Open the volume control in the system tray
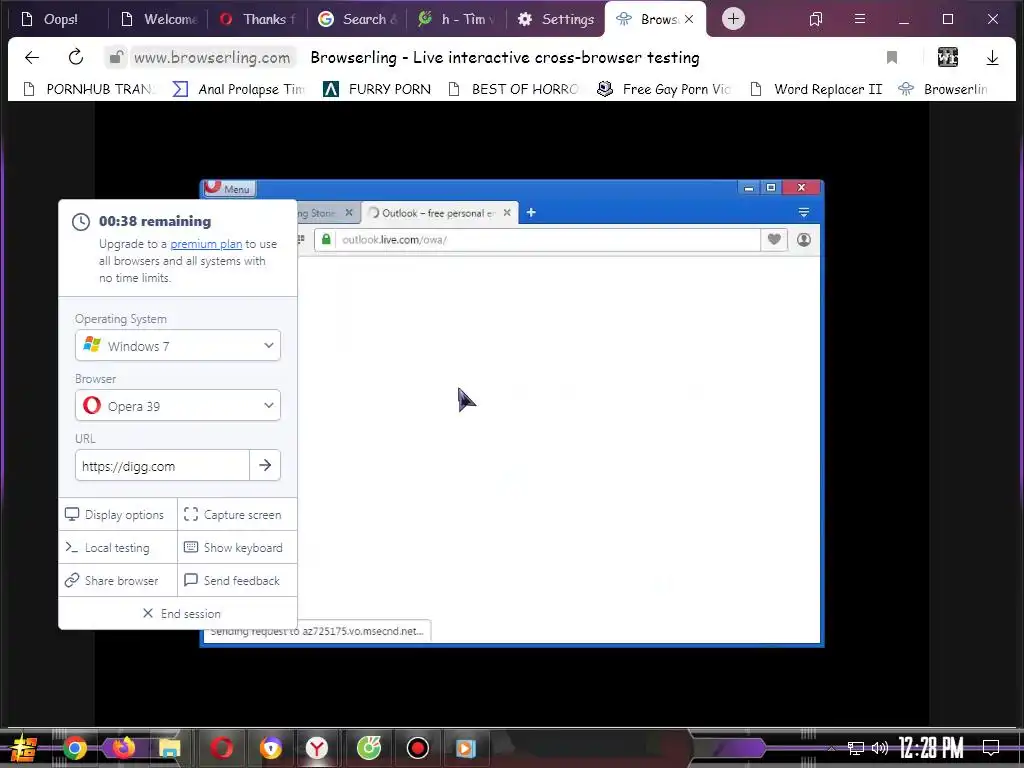The width and height of the screenshot is (1024, 768). click(880, 748)
